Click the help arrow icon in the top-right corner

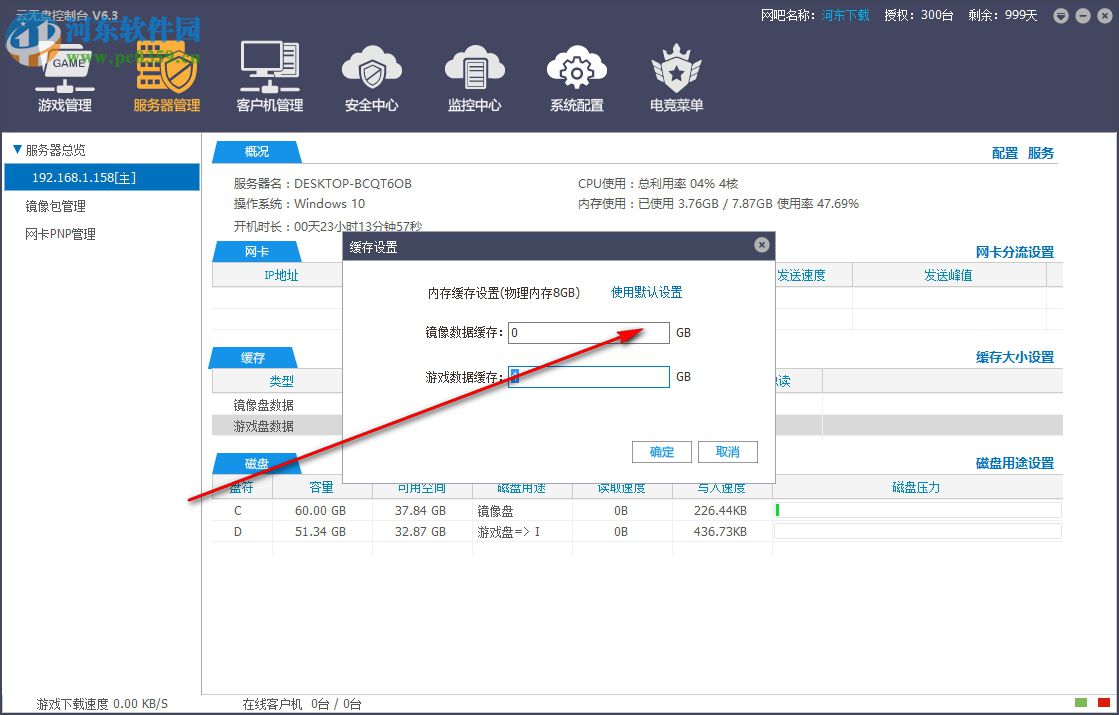[x=1061, y=15]
